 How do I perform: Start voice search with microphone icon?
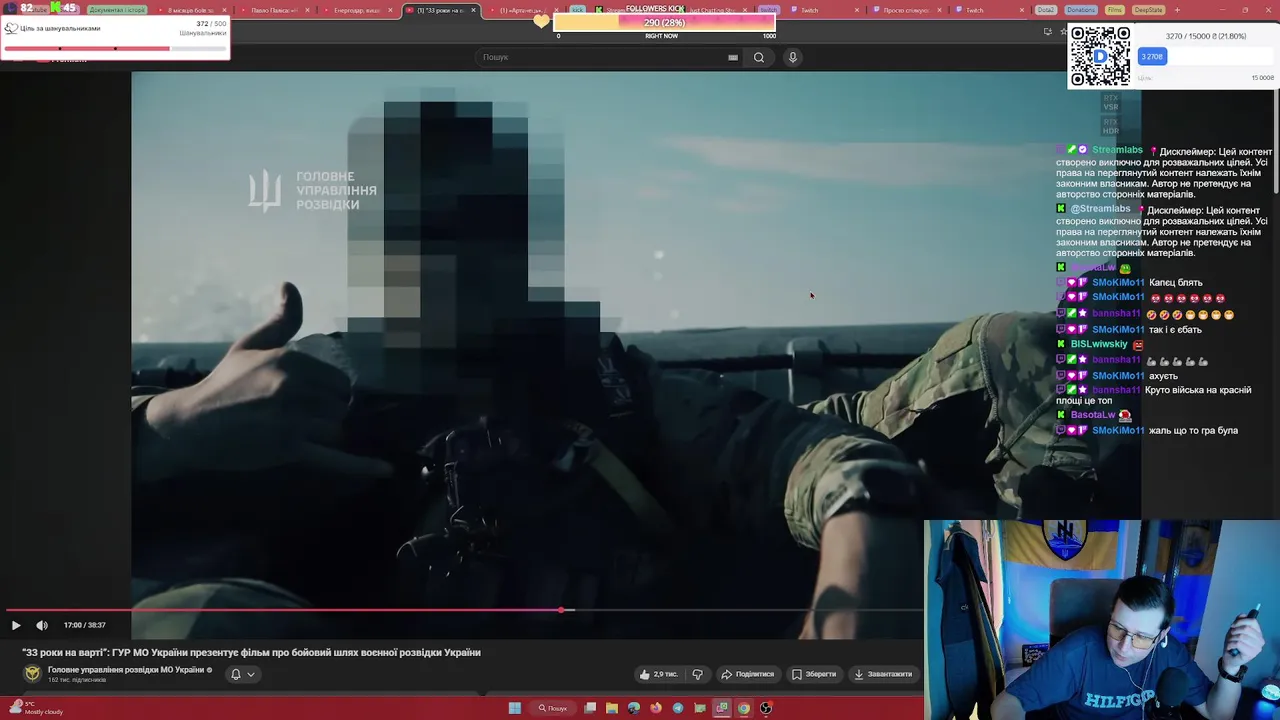(x=793, y=57)
